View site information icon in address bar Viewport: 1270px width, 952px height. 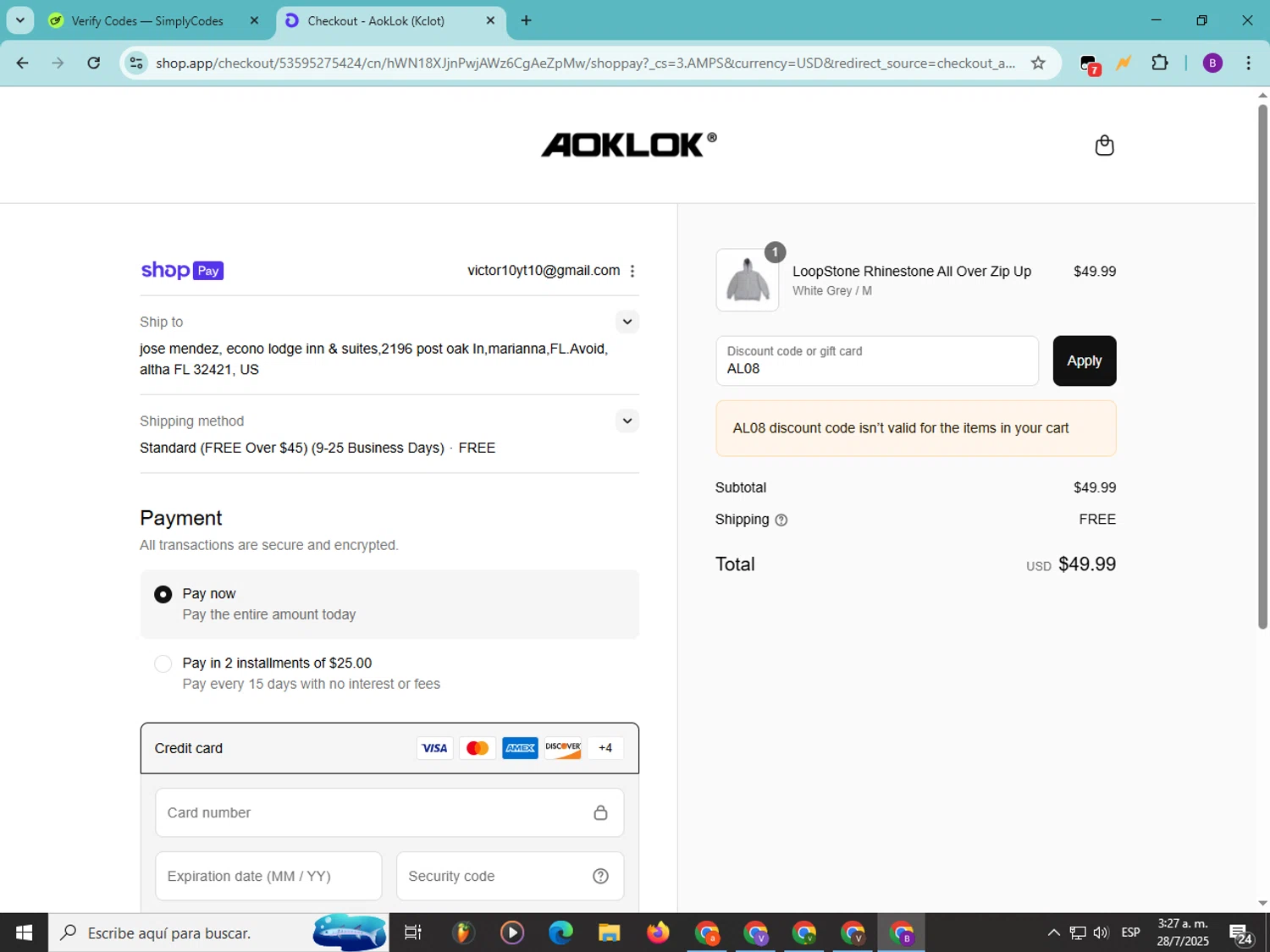tap(136, 63)
